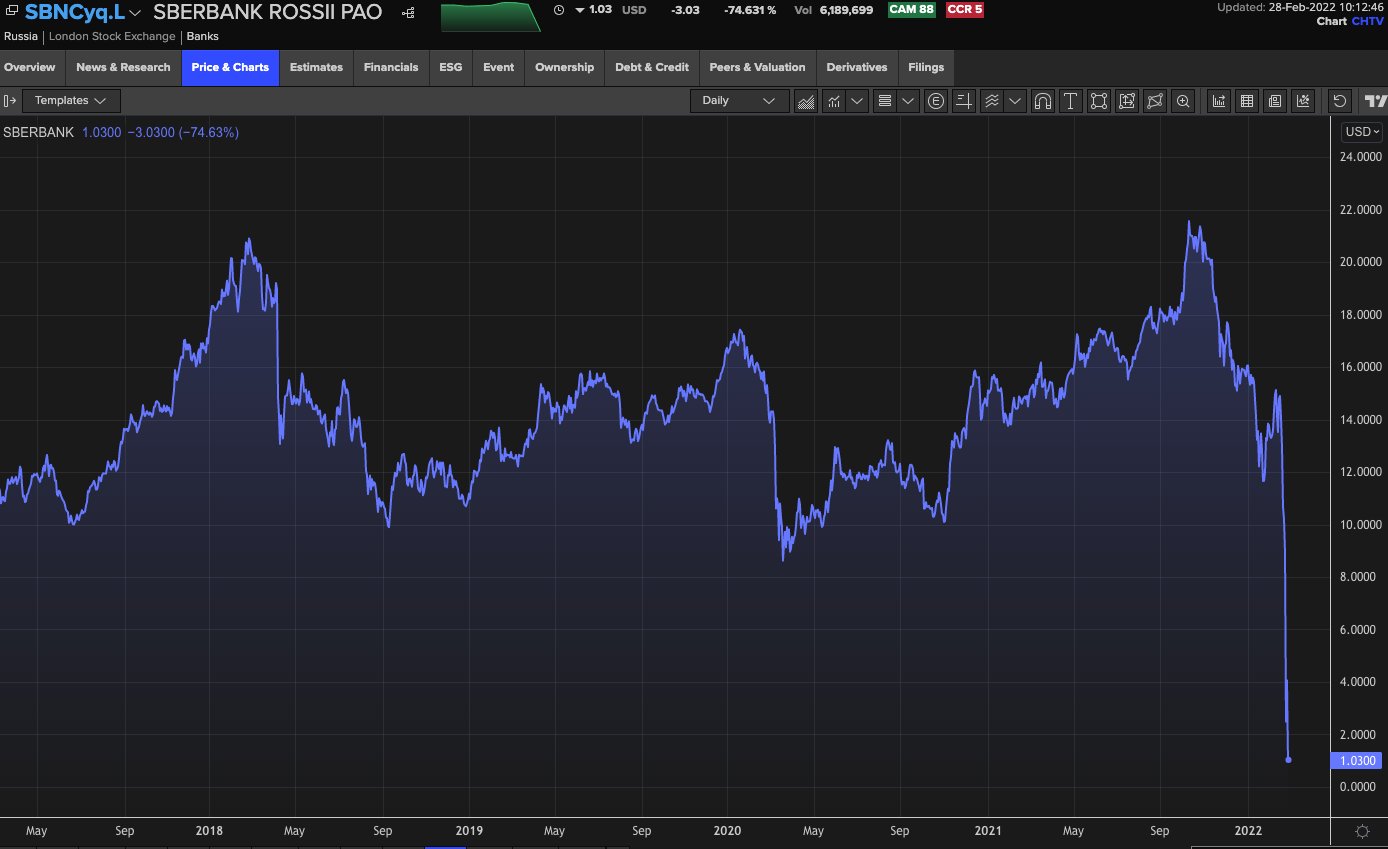Select the crosshair drawing tool icon
1388x849 pixels.
click(964, 101)
